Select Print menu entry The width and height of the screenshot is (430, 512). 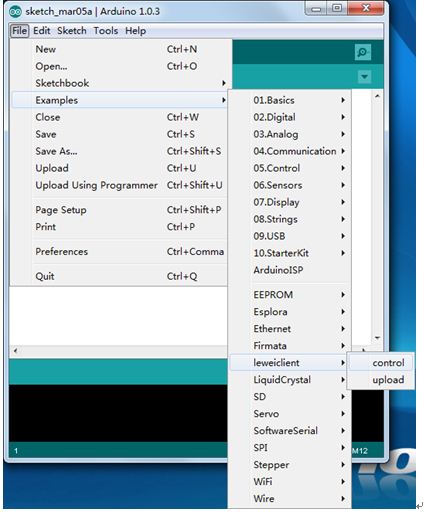click(x=119, y=227)
